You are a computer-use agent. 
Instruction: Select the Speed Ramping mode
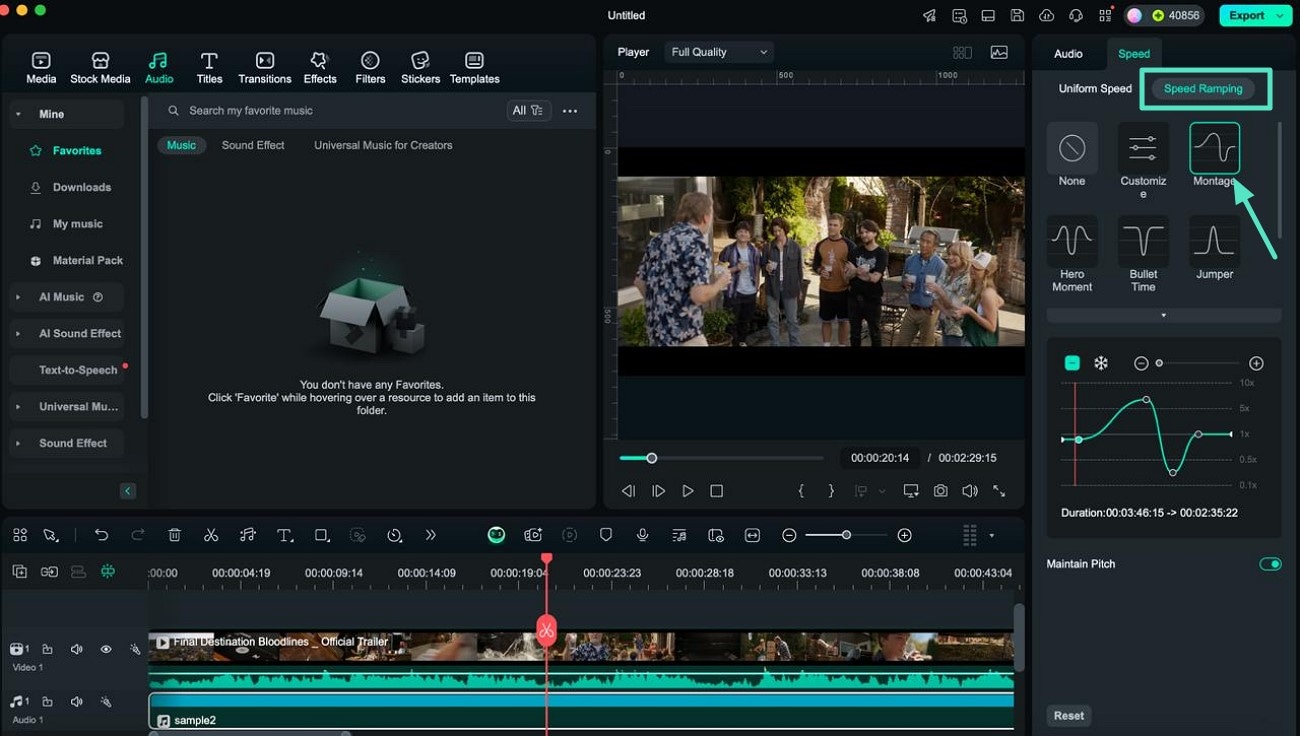click(1203, 88)
